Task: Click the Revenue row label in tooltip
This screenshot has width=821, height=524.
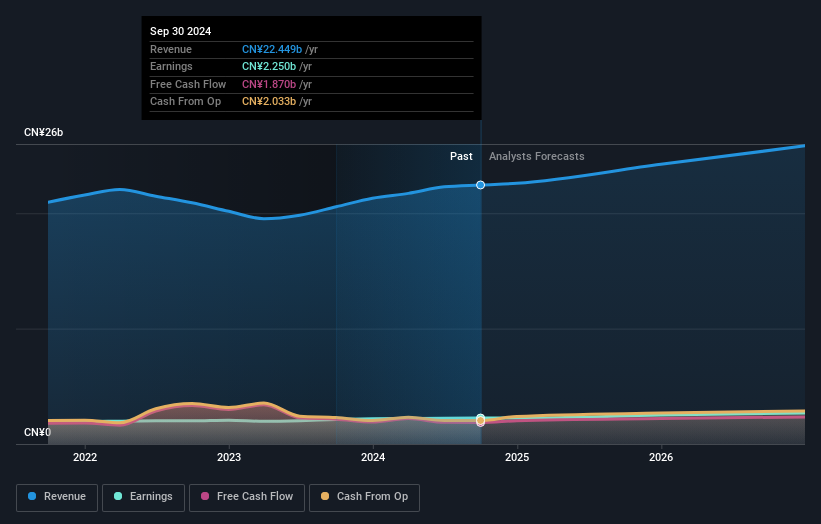Action: coord(171,49)
